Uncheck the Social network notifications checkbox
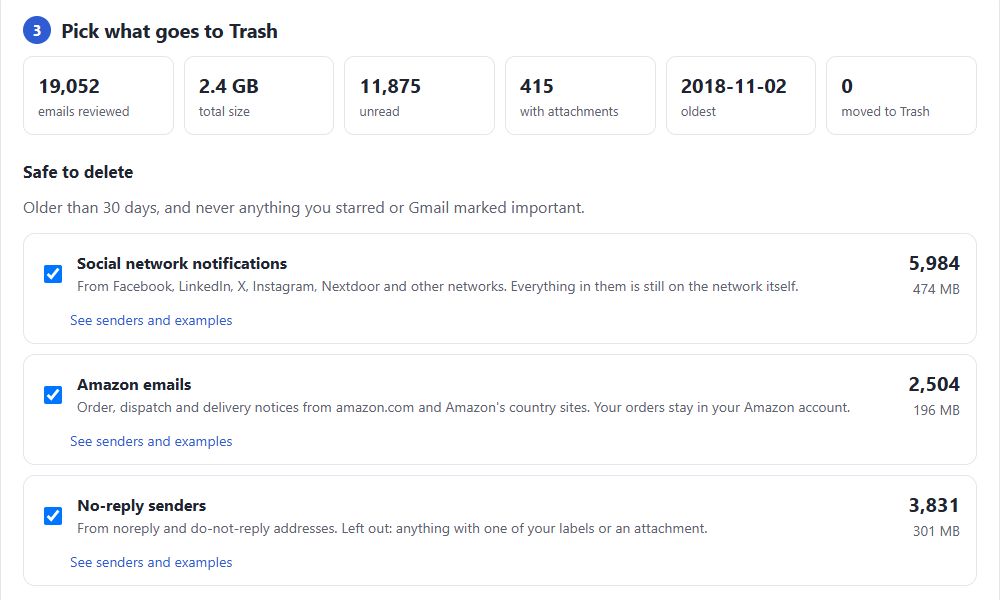Viewport: 1000px width, 600px height. (53, 274)
